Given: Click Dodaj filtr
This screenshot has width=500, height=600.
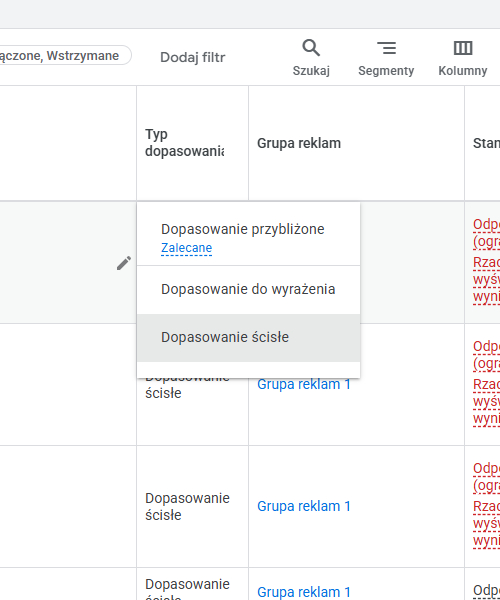Looking at the screenshot, I should (192, 57).
